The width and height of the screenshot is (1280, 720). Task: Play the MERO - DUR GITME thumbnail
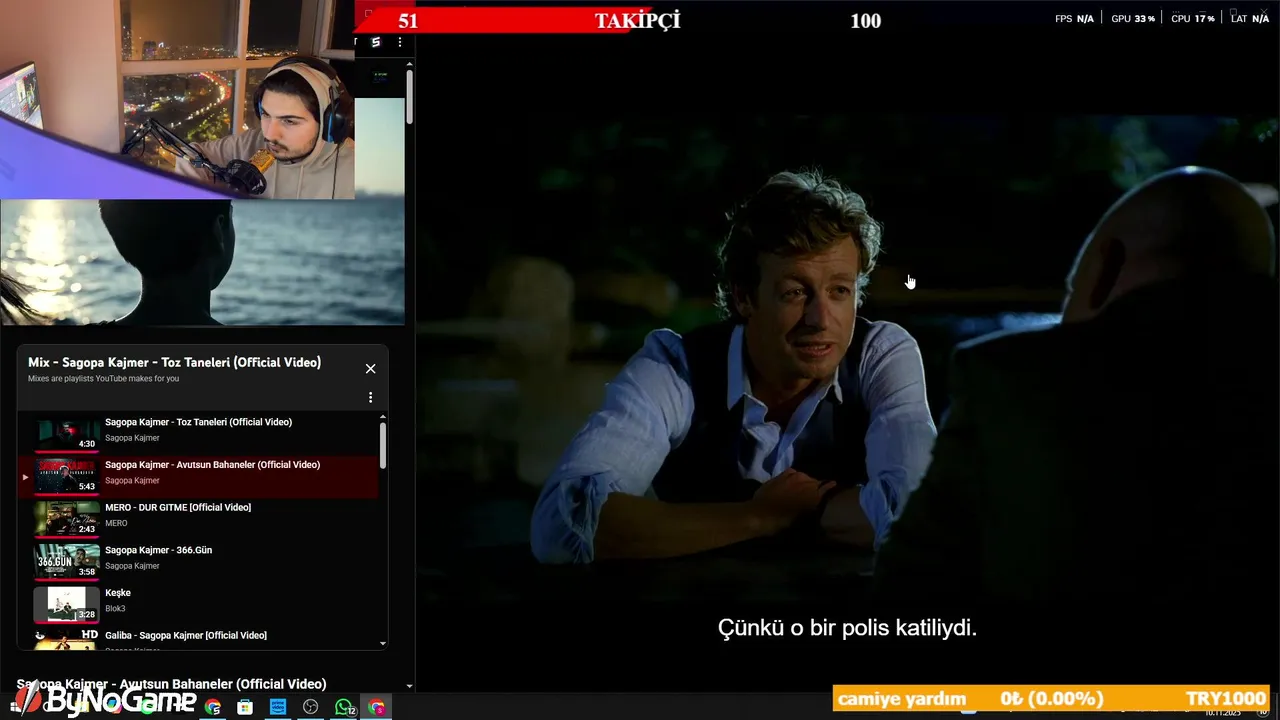[x=67, y=519]
